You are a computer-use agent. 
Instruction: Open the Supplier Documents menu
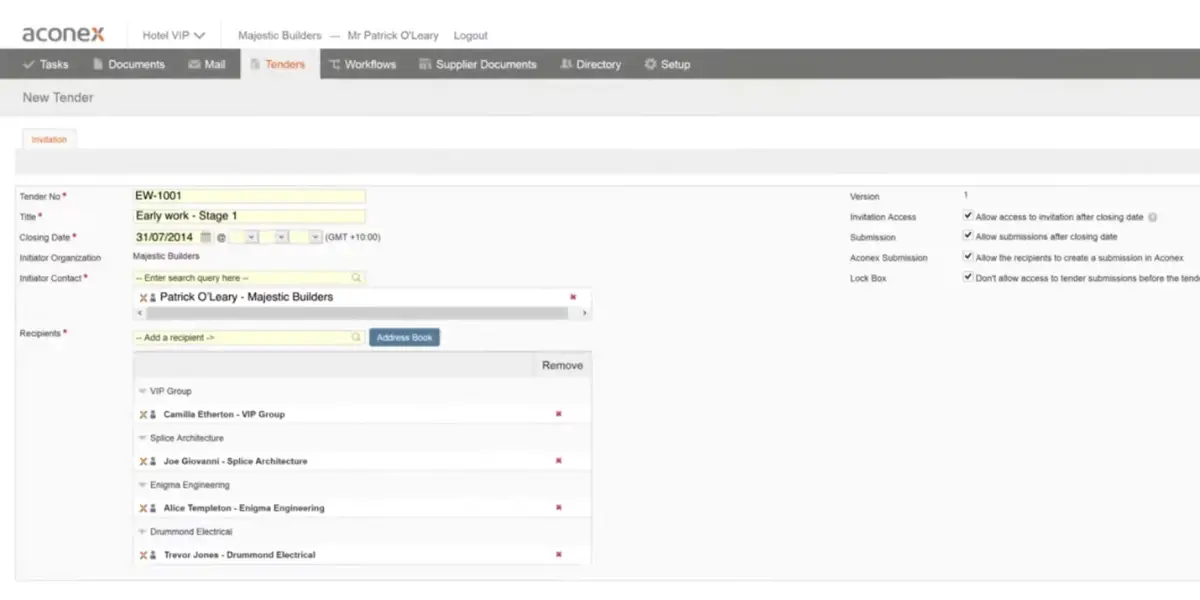coord(478,64)
